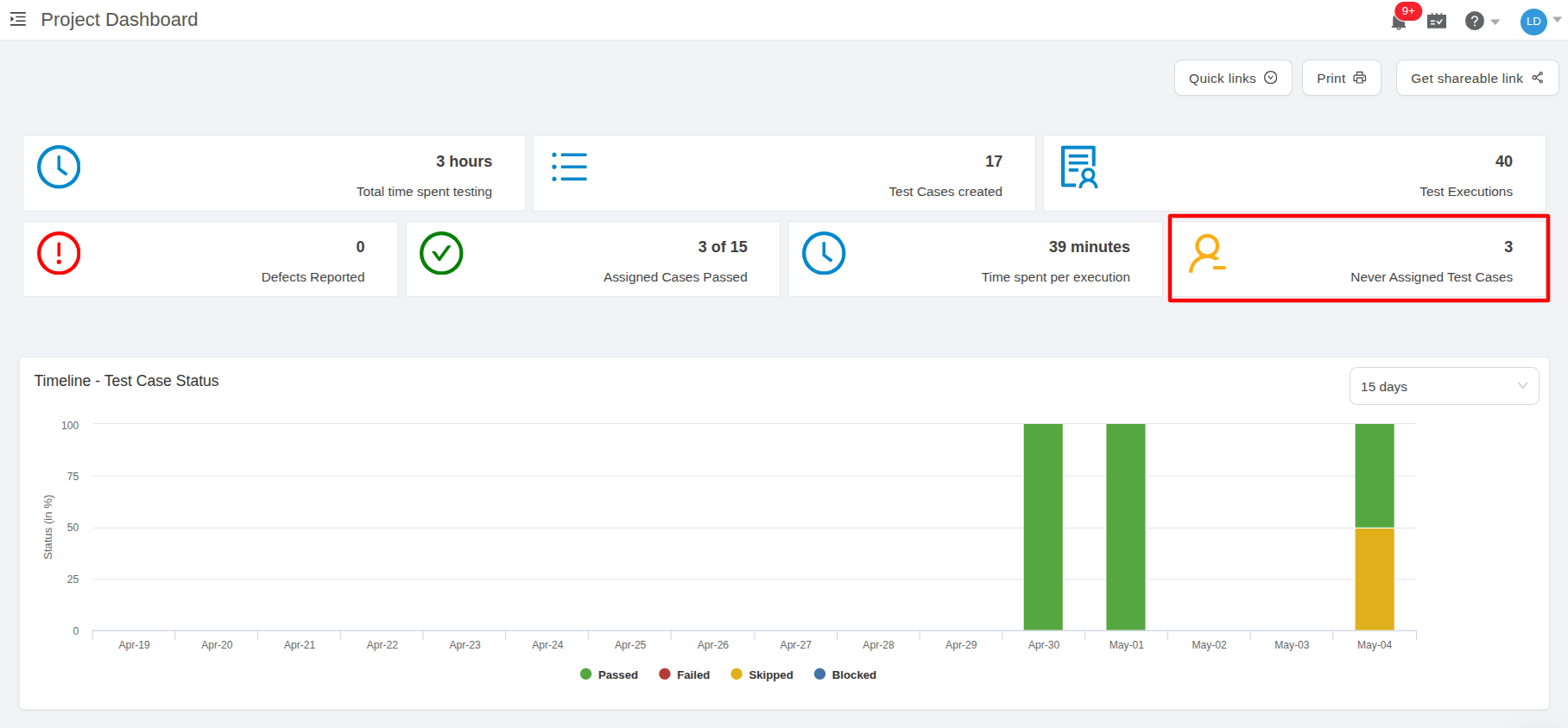Click the Print button
Image resolution: width=1568 pixels, height=728 pixels.
coord(1341,78)
